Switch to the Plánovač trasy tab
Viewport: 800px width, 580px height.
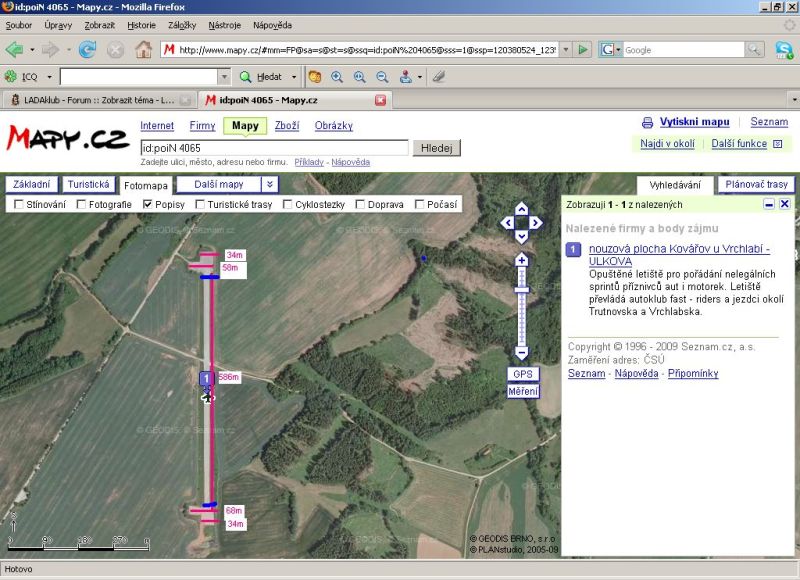[x=756, y=184]
